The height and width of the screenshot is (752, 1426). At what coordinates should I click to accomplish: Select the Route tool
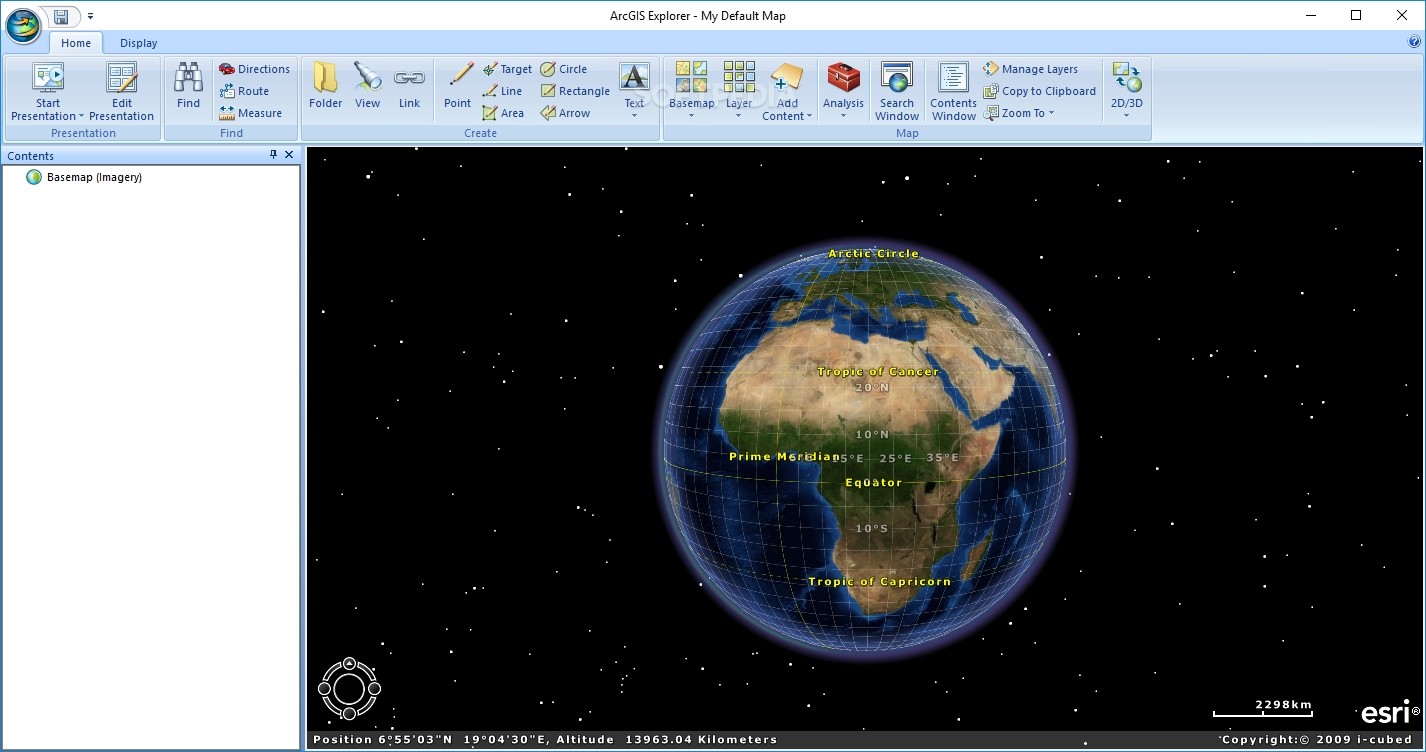pyautogui.click(x=244, y=91)
